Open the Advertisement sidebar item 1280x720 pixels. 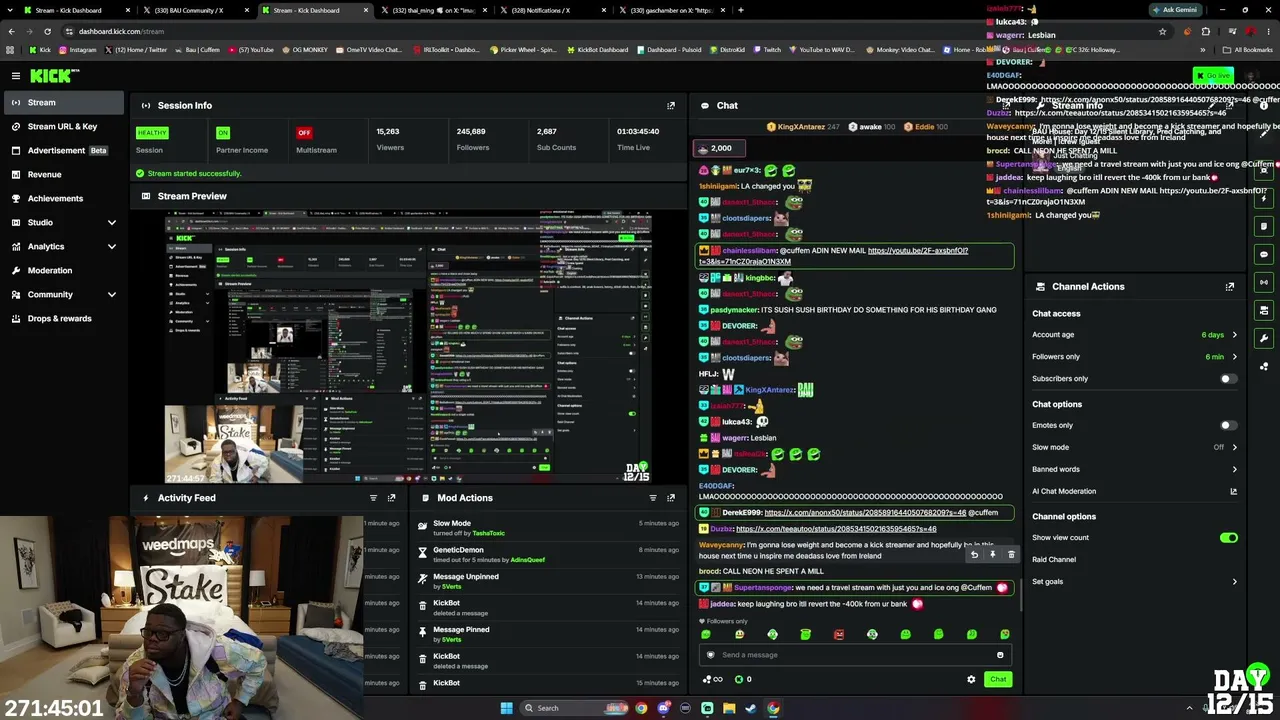click(64, 150)
